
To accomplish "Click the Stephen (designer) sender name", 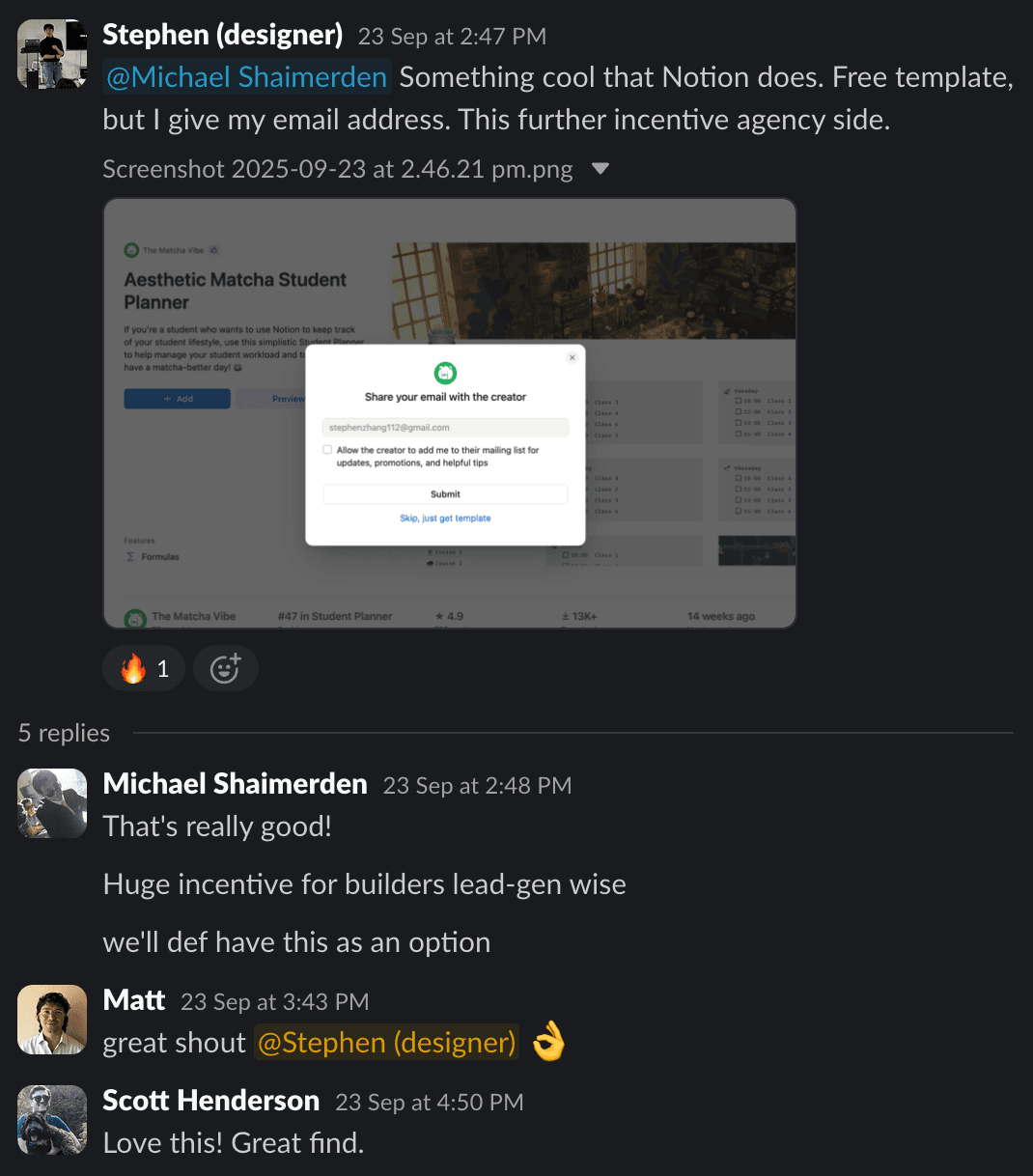I will tap(223, 35).
